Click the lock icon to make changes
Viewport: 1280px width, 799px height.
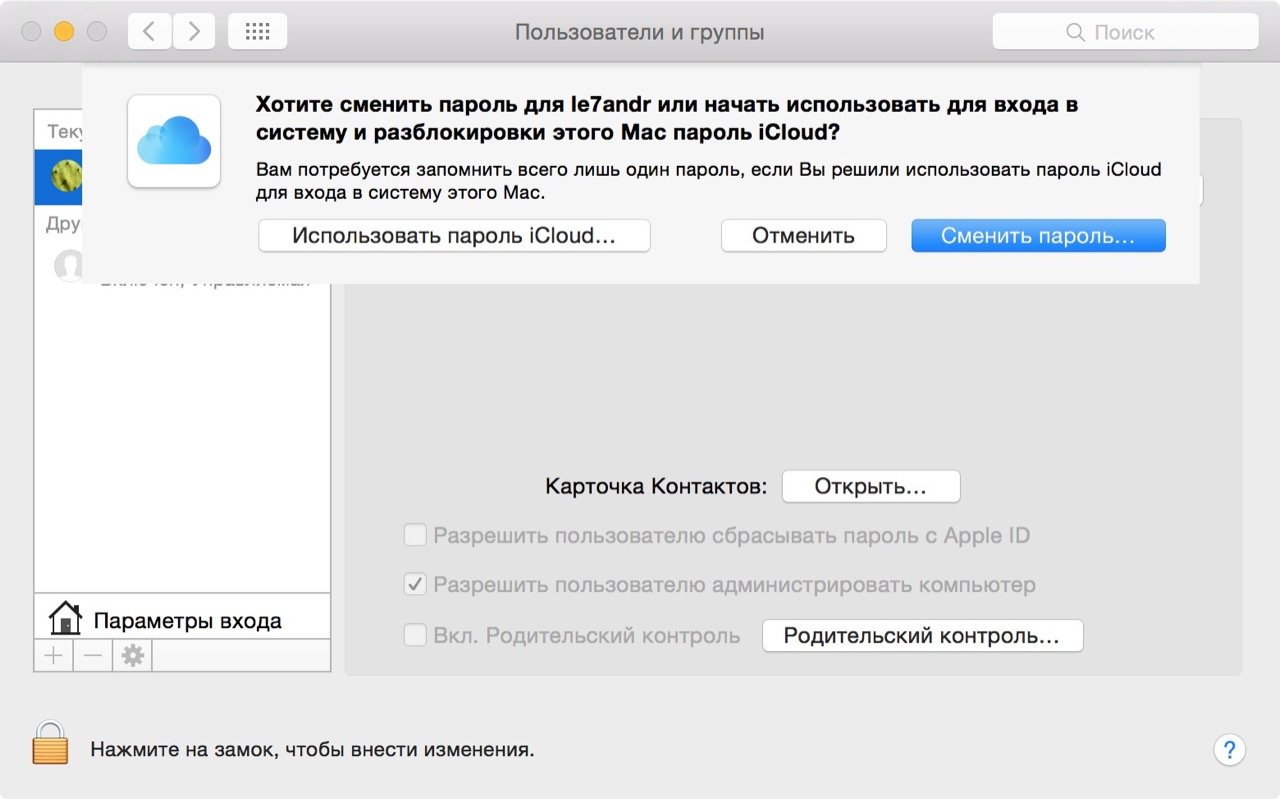tap(50, 744)
